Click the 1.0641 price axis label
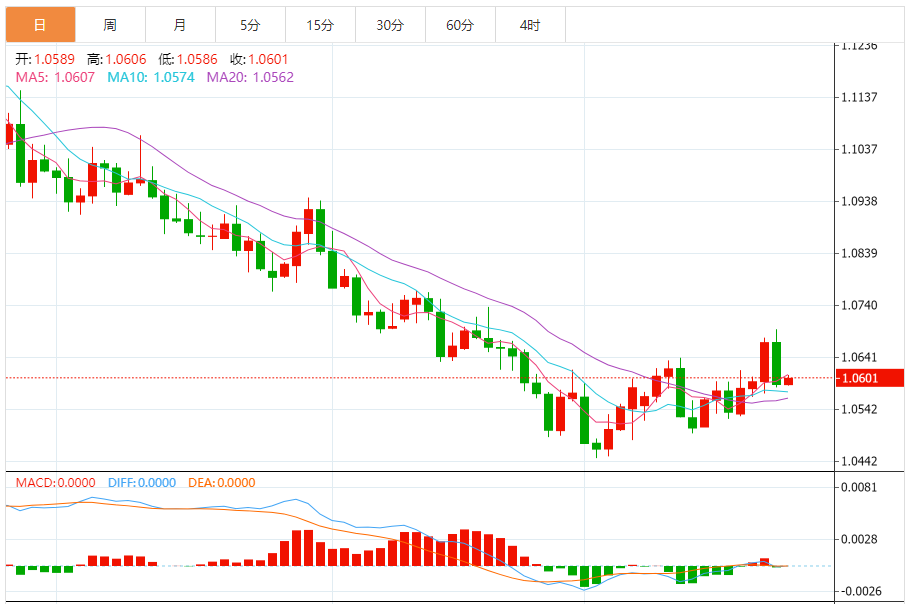 pos(860,357)
